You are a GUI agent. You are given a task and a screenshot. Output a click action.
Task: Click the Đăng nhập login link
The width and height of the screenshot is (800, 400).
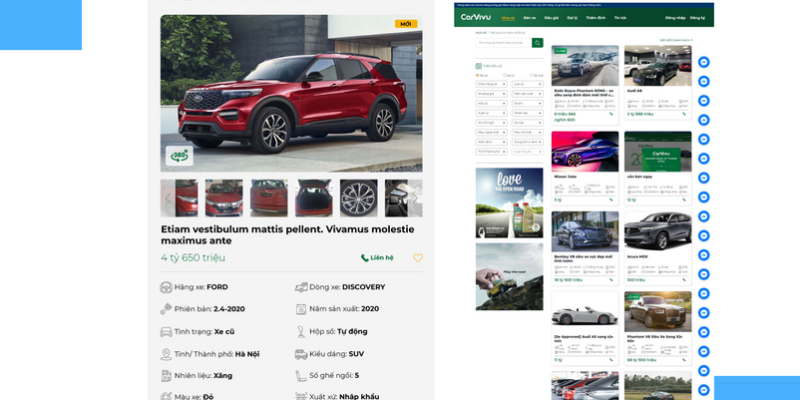click(675, 17)
